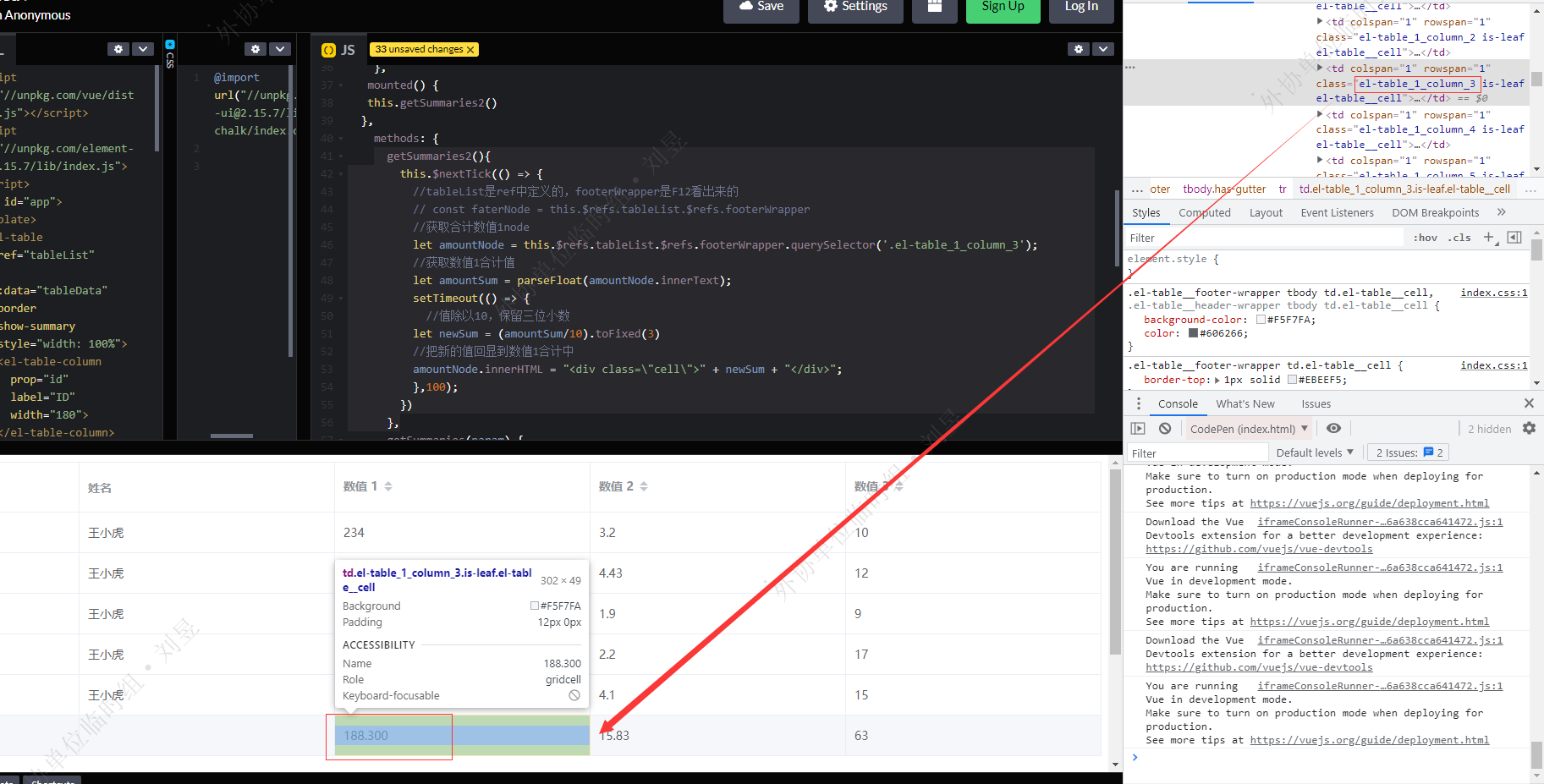Open the Issues drawer tab
1544x784 pixels.
(1316, 404)
